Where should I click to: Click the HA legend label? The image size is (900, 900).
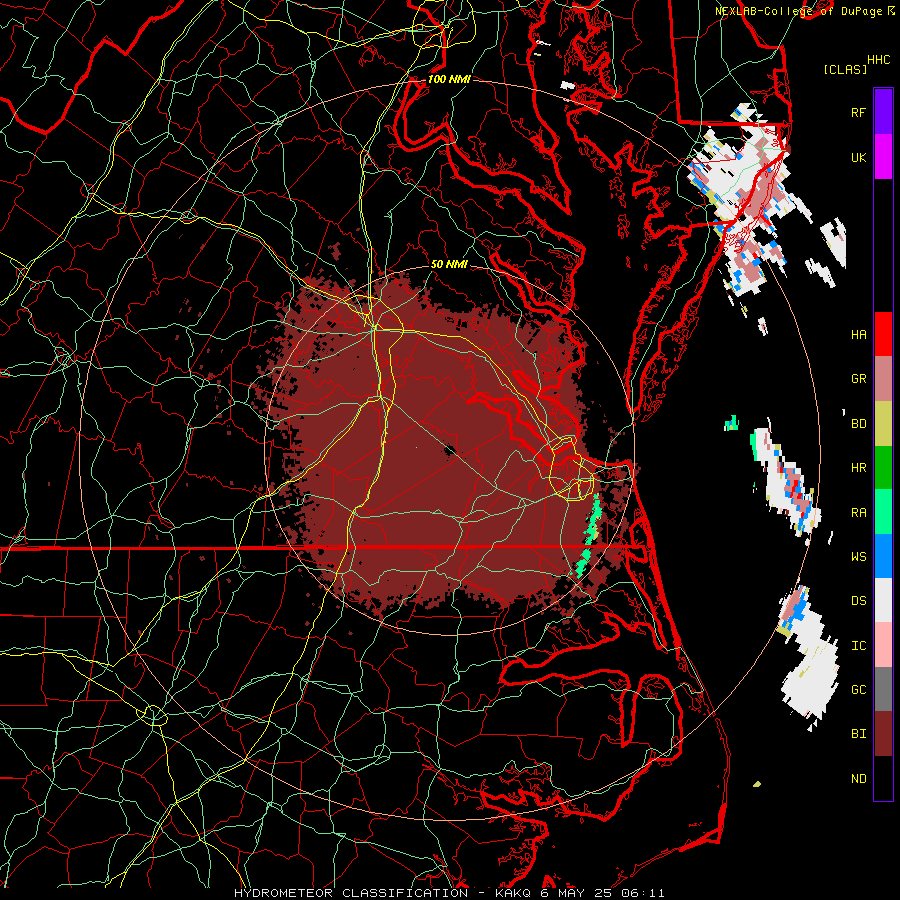858,334
